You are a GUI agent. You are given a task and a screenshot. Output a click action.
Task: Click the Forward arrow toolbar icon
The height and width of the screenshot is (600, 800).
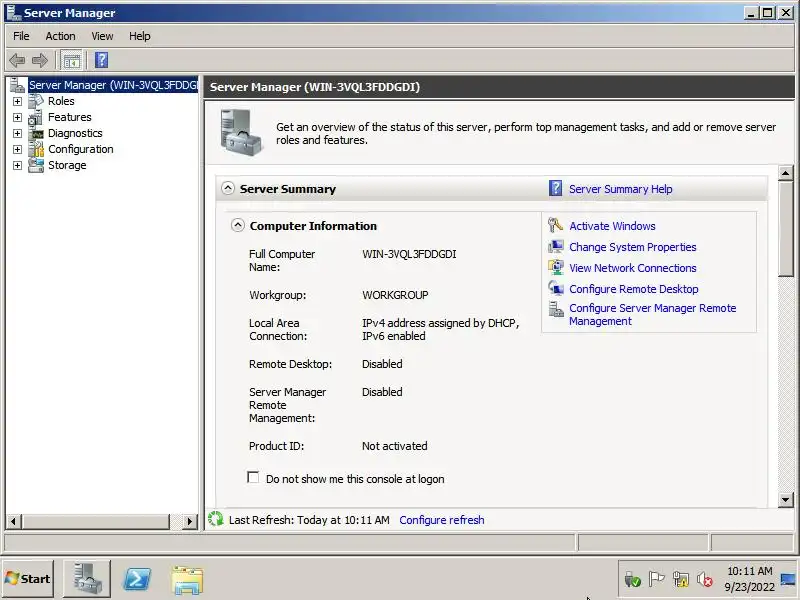pos(40,61)
